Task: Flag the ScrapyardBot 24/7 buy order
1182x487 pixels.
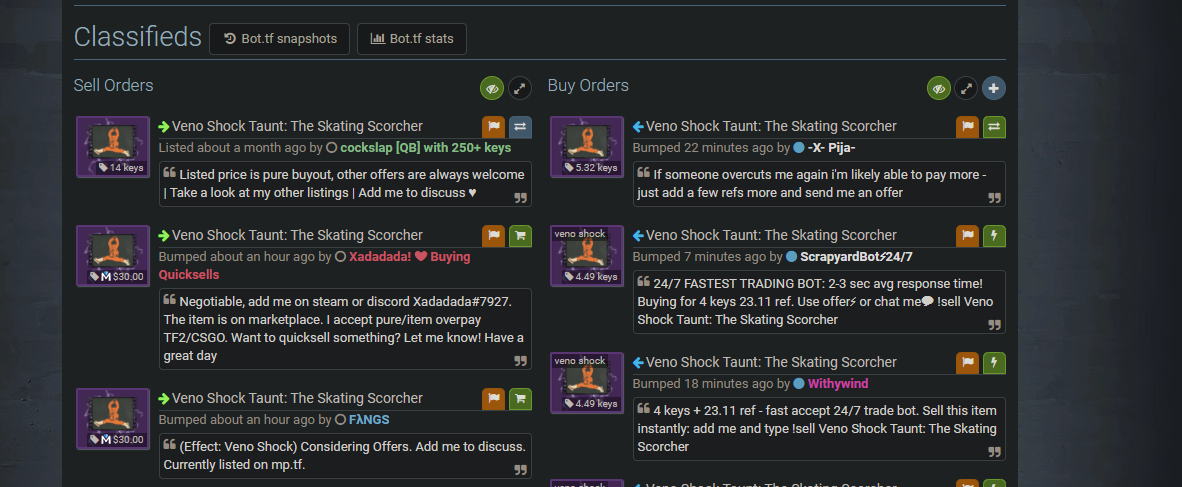Action: pos(968,235)
